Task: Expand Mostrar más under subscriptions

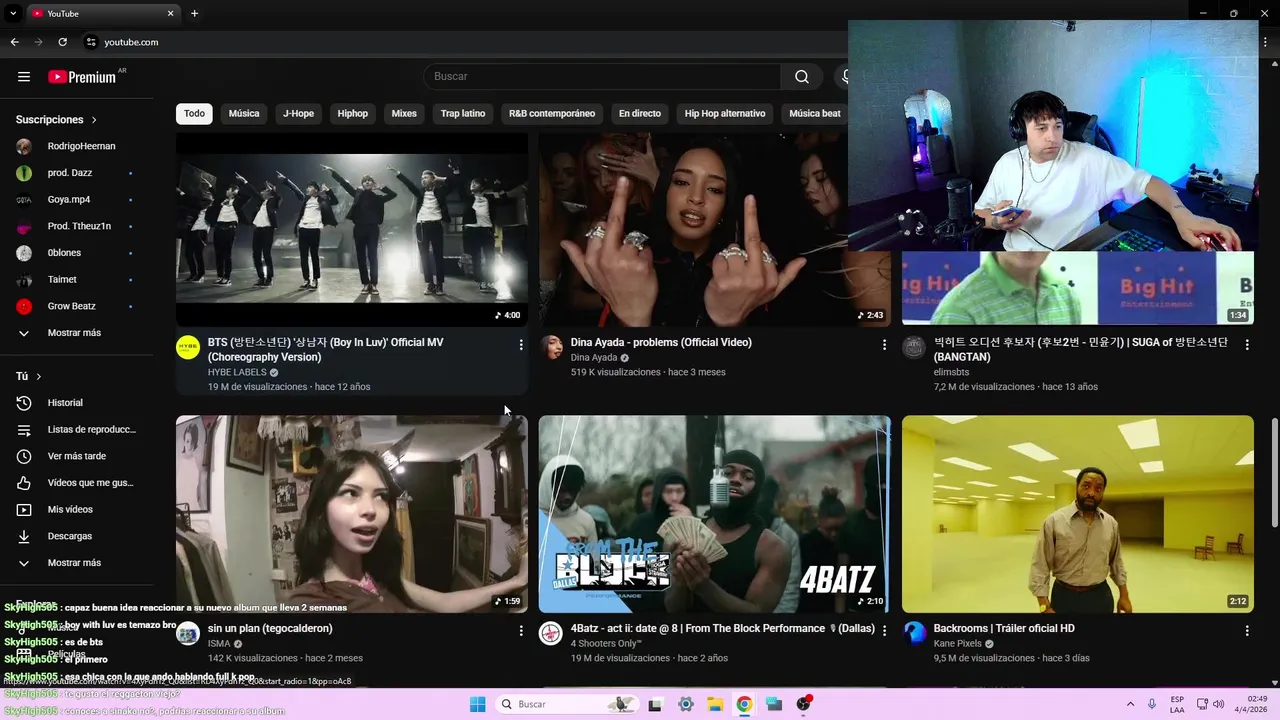Action: (76, 333)
